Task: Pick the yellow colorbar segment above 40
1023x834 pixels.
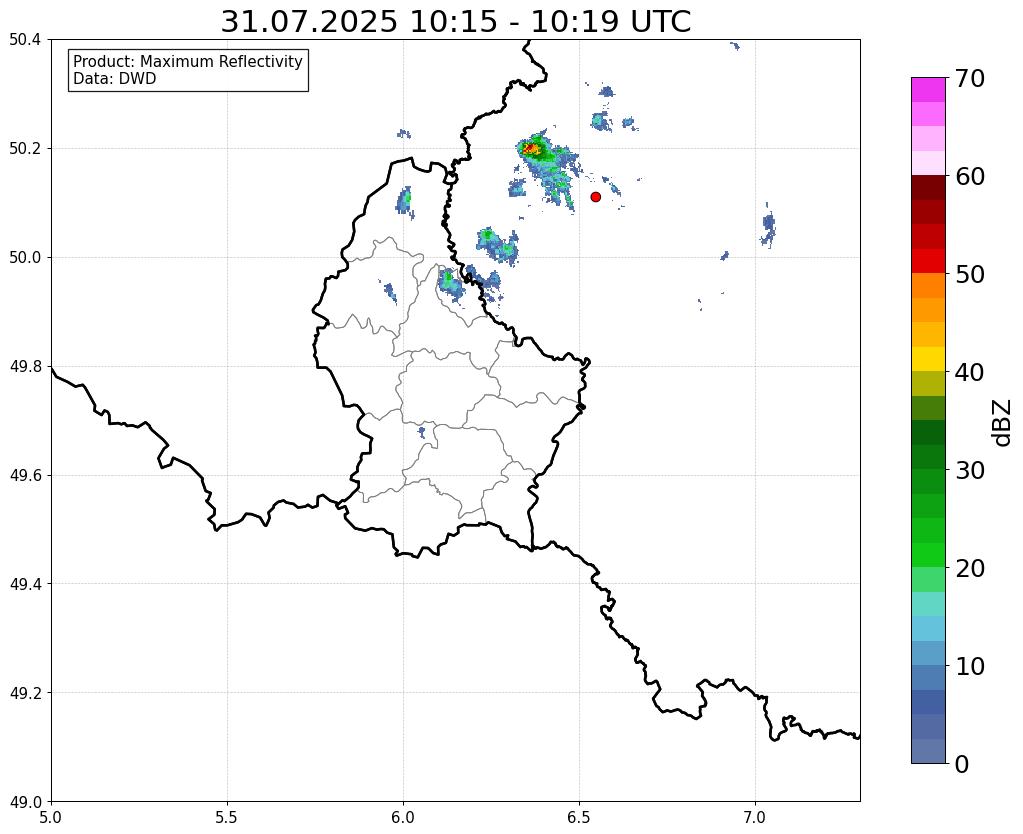Action: tap(928, 359)
